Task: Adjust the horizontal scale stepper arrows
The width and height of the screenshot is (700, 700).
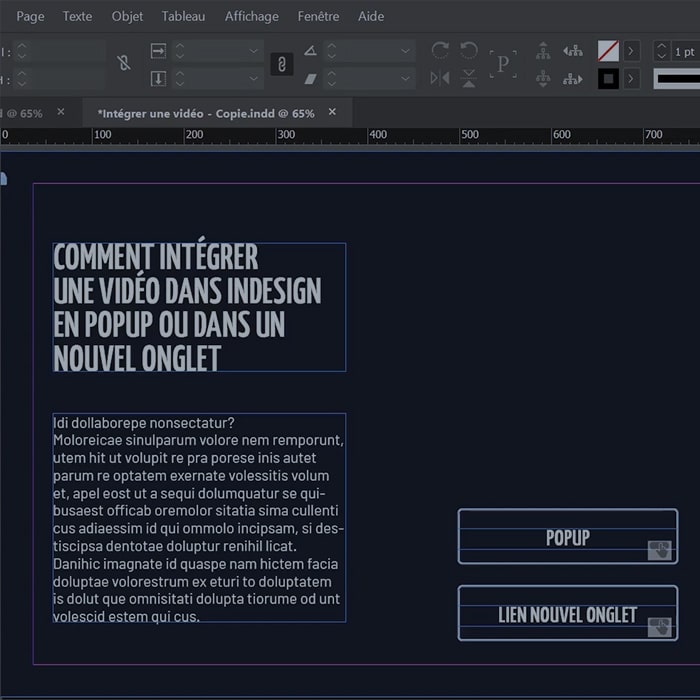Action: coord(179,51)
